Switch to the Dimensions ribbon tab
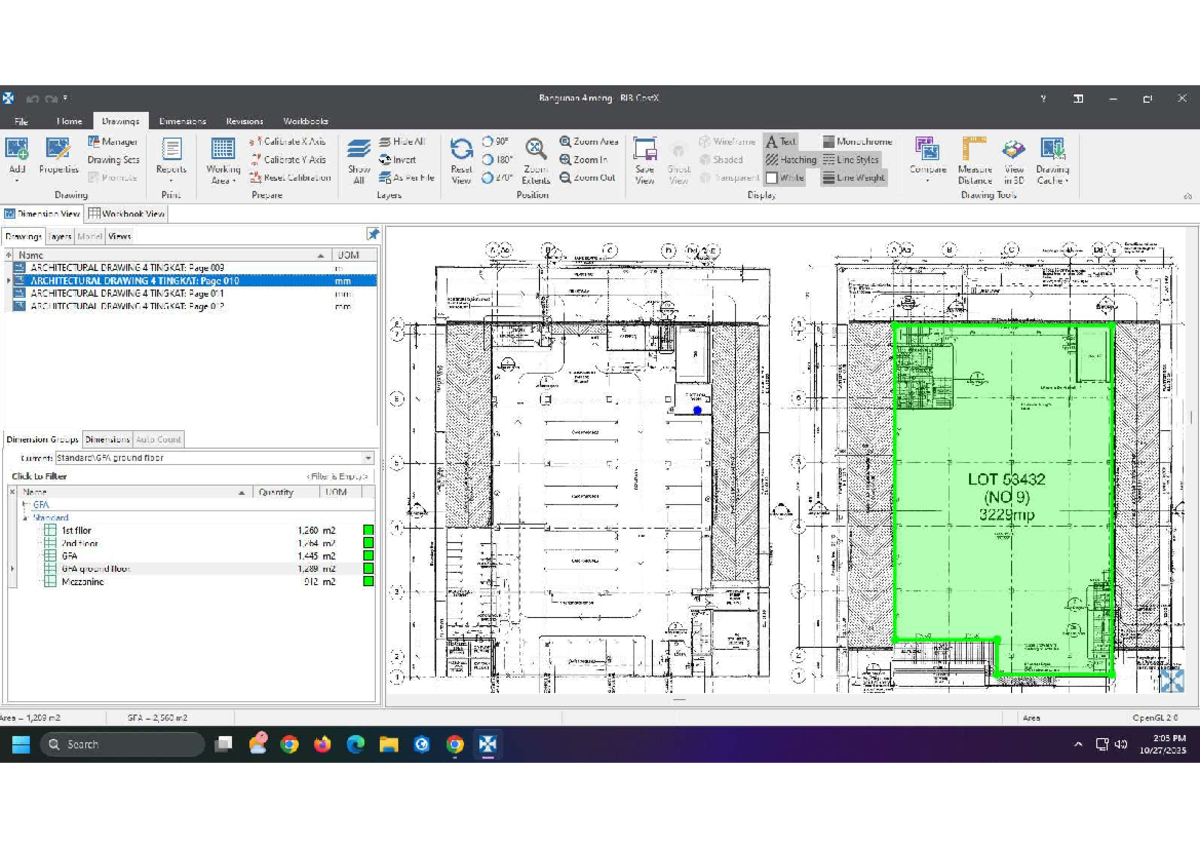This screenshot has width=1200, height=848. [182, 121]
